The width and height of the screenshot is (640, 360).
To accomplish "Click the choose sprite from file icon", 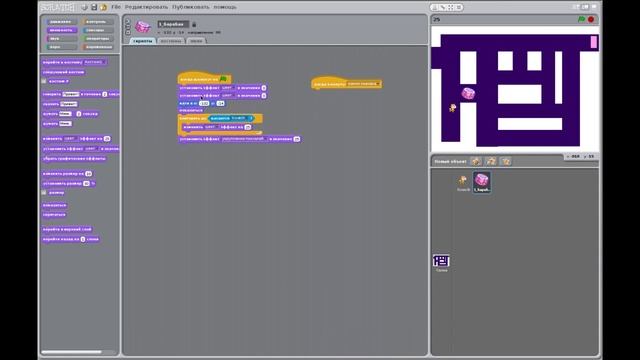I will point(491,161).
